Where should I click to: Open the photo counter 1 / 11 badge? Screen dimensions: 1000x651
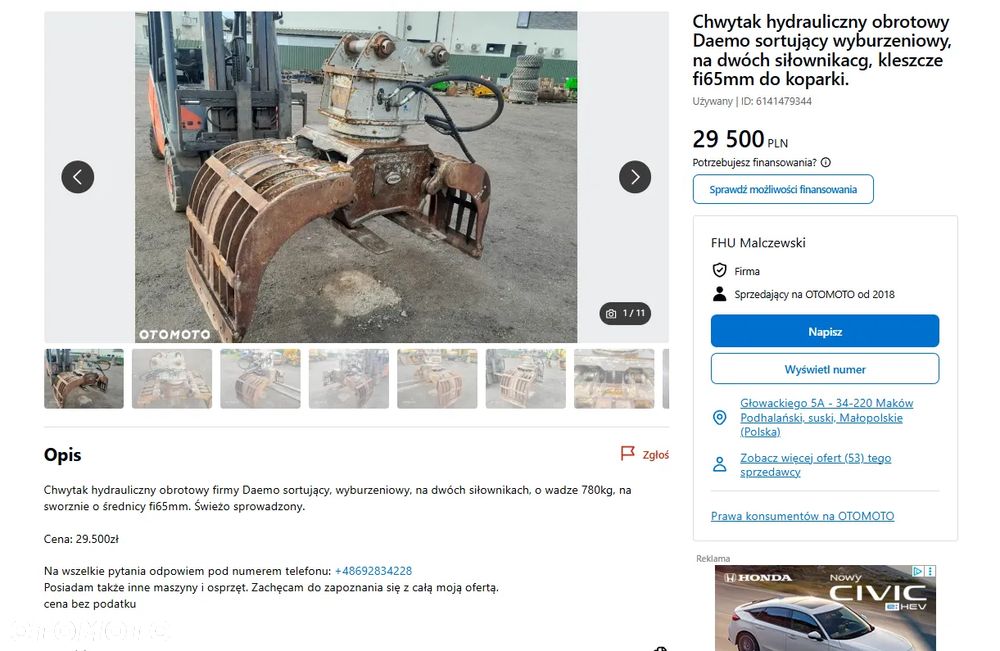(625, 313)
